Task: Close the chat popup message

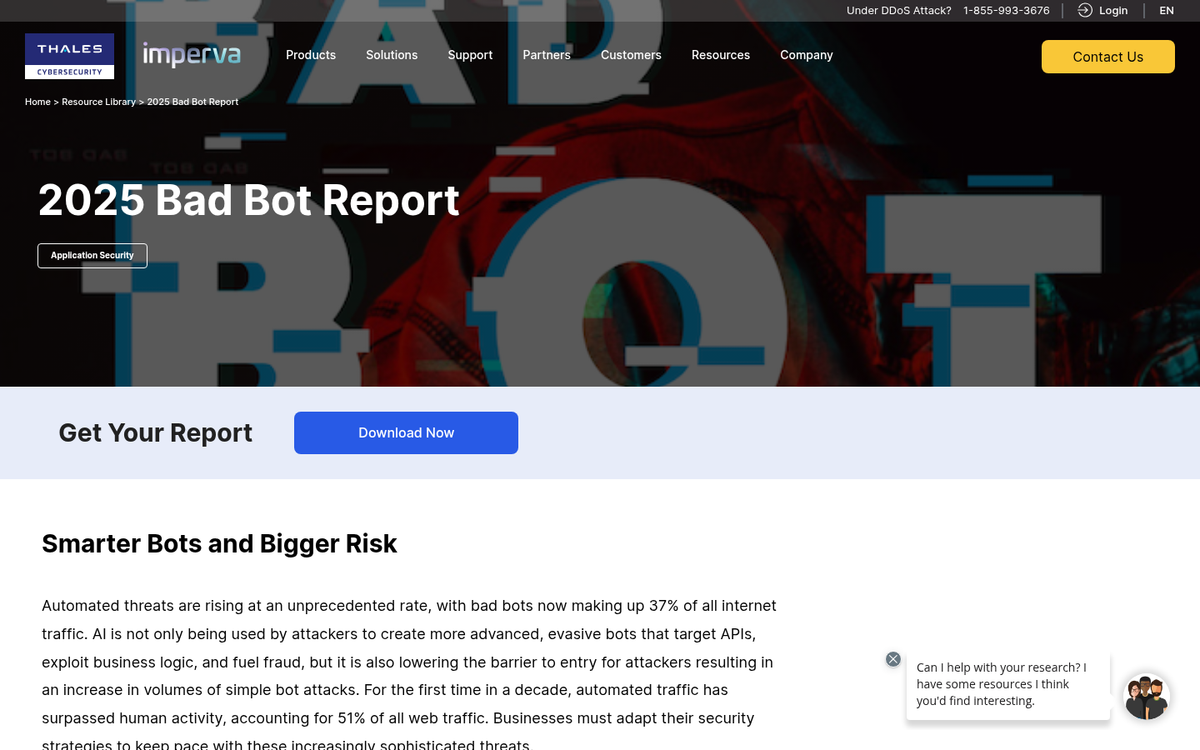Action: (x=893, y=659)
